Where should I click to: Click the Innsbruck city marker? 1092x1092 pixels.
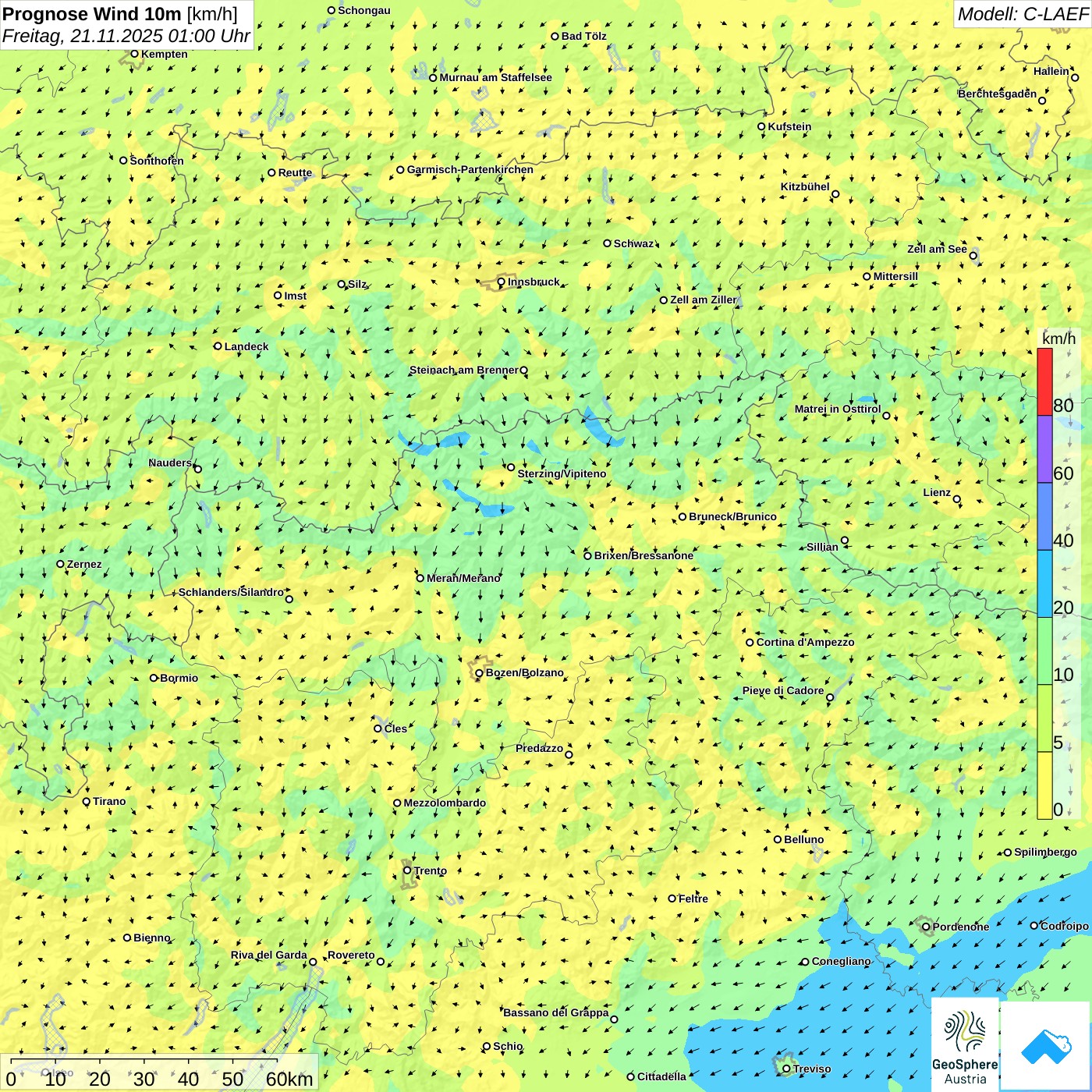coord(502,282)
